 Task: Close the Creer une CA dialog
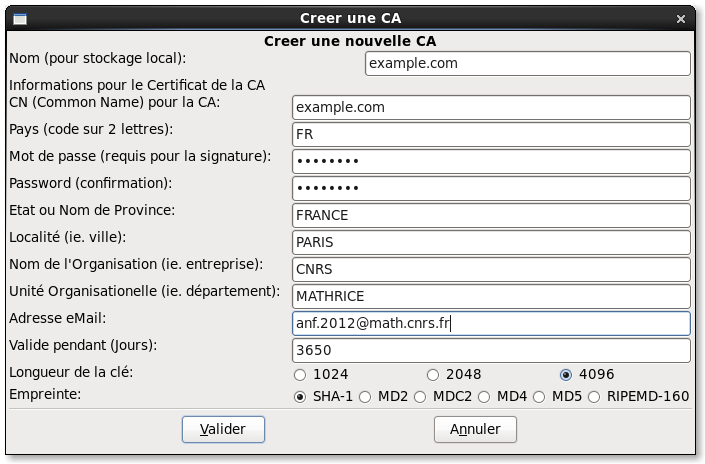(681, 19)
